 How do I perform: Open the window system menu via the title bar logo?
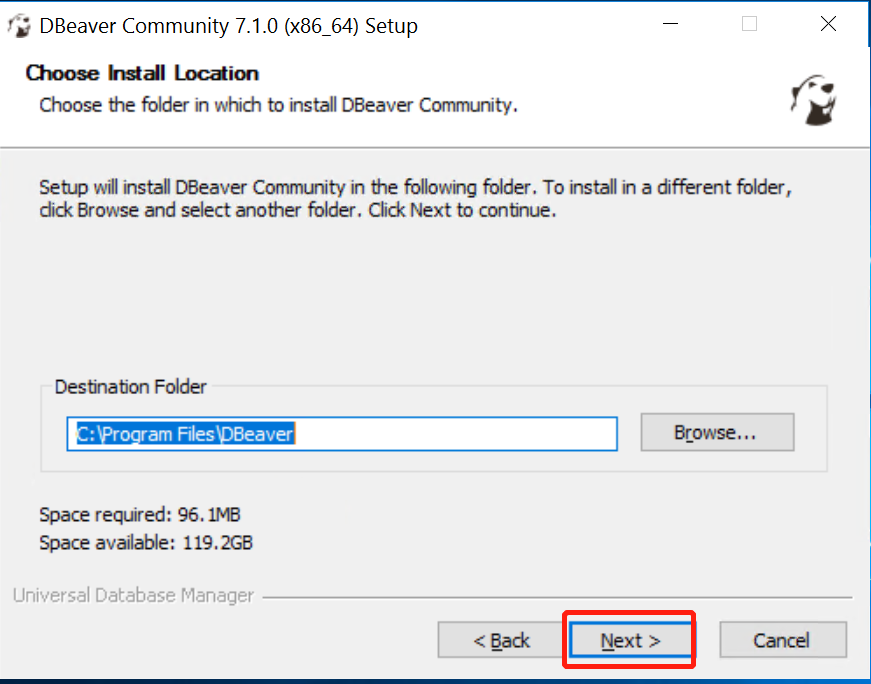[x=18, y=24]
